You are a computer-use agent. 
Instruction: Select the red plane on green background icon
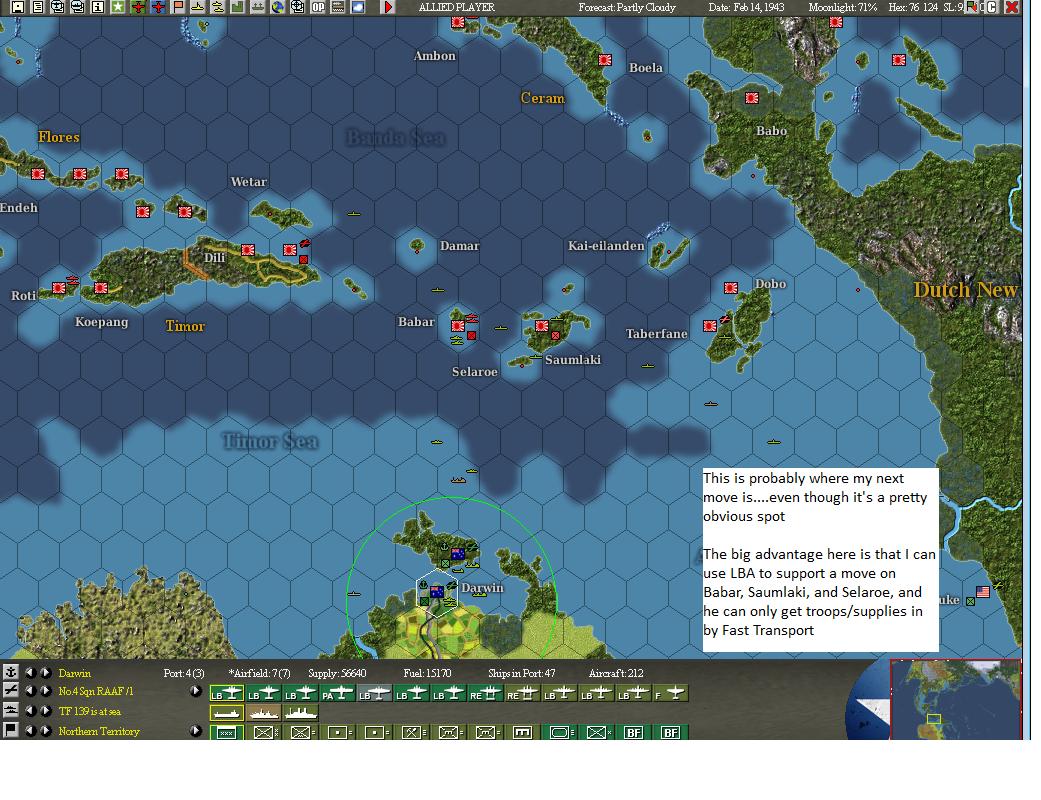pyautogui.click(x=138, y=7)
